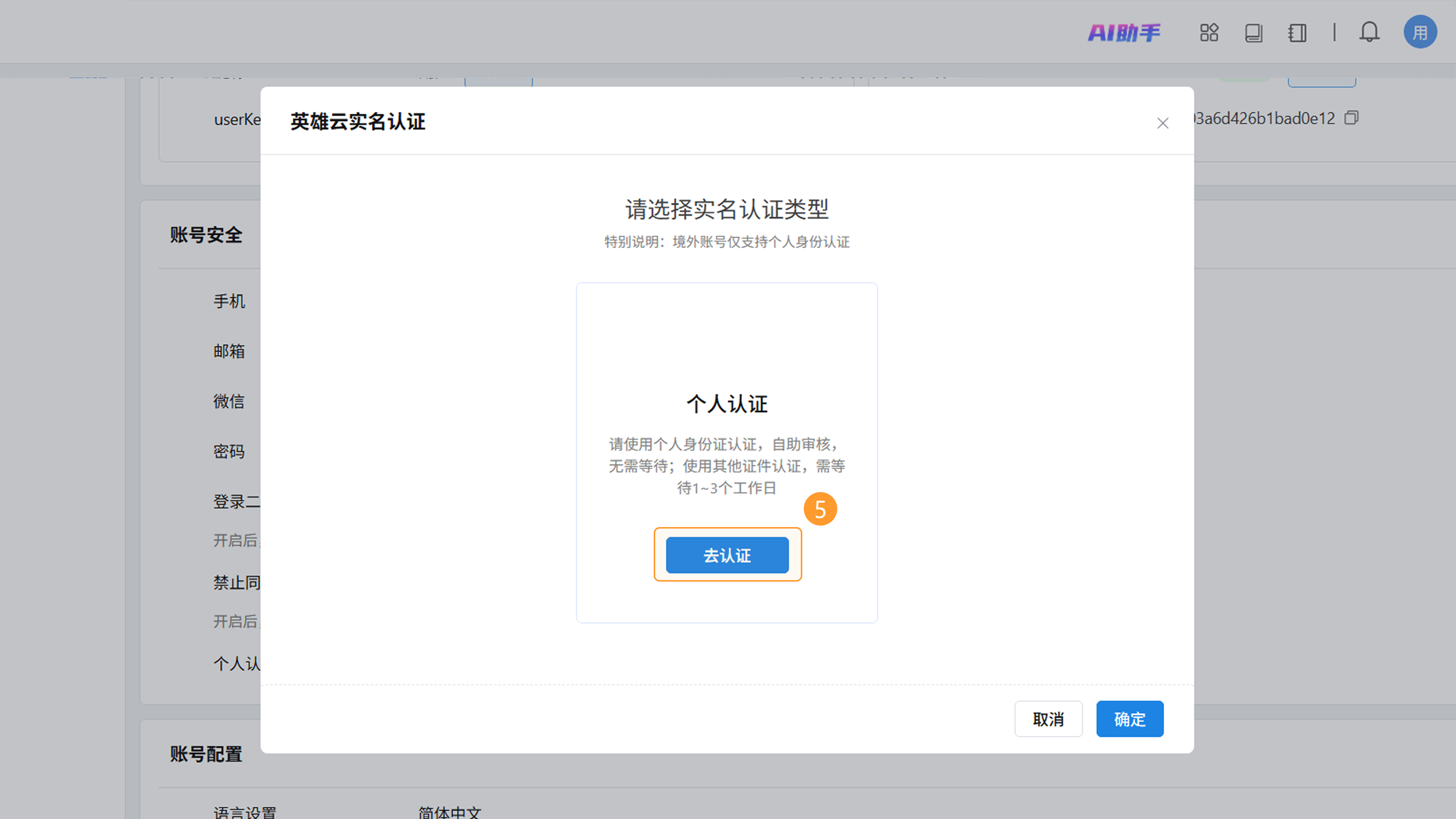Close the 英雄云实名认证 dialog
Screen dimensions: 1456x819
click(x=1163, y=123)
